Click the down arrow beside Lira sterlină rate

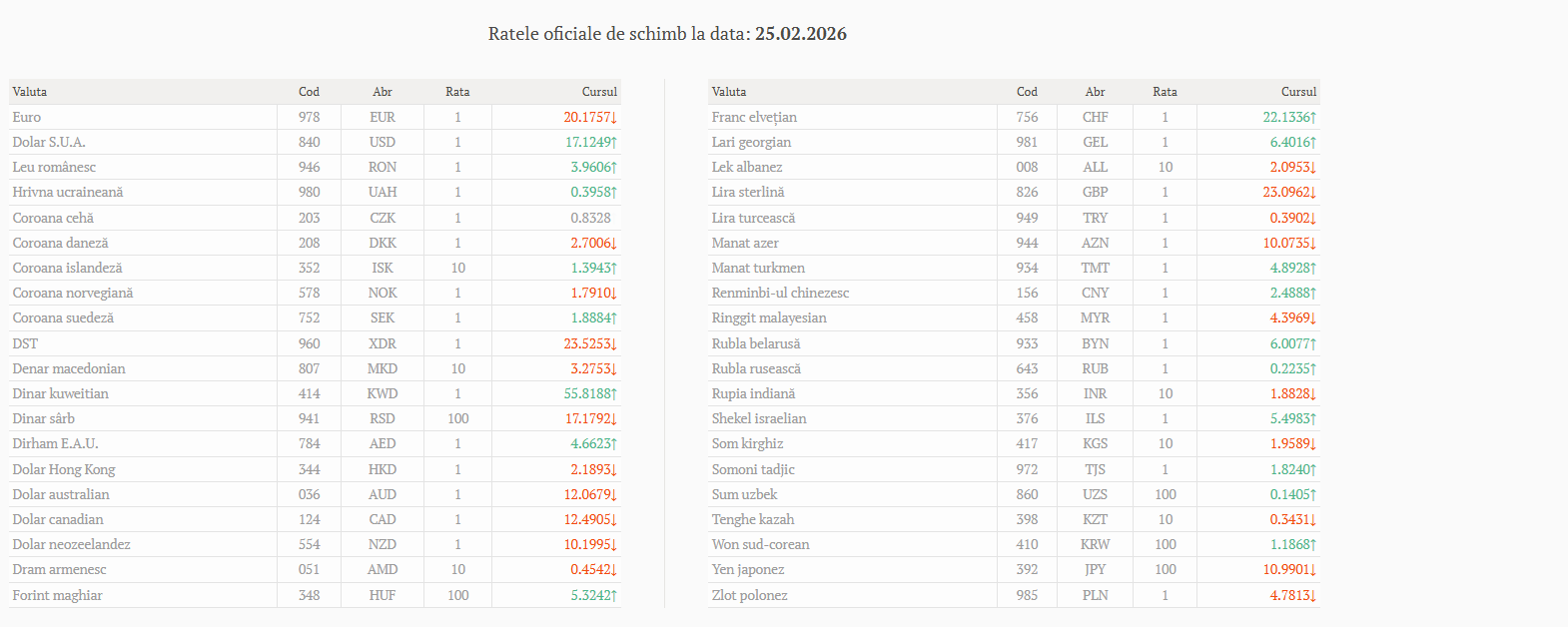[1313, 193]
